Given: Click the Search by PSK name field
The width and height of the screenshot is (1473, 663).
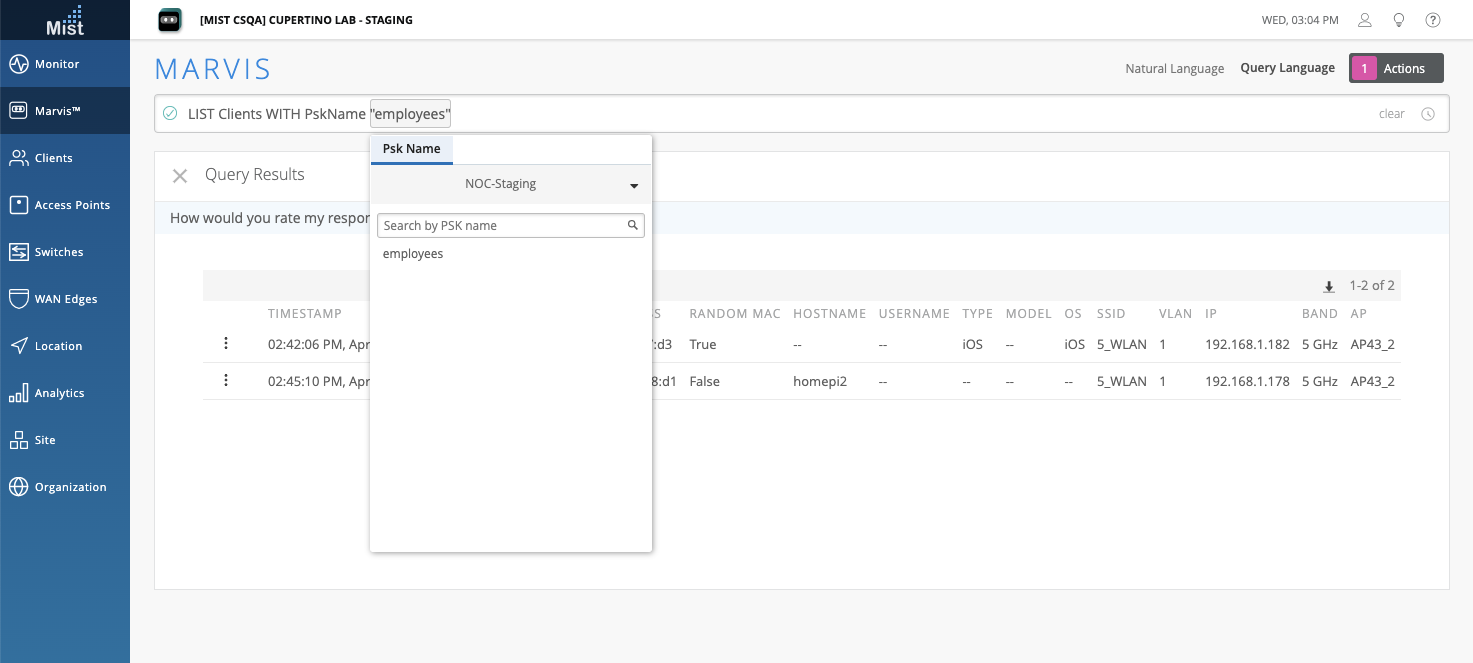Looking at the screenshot, I should (x=500, y=226).
